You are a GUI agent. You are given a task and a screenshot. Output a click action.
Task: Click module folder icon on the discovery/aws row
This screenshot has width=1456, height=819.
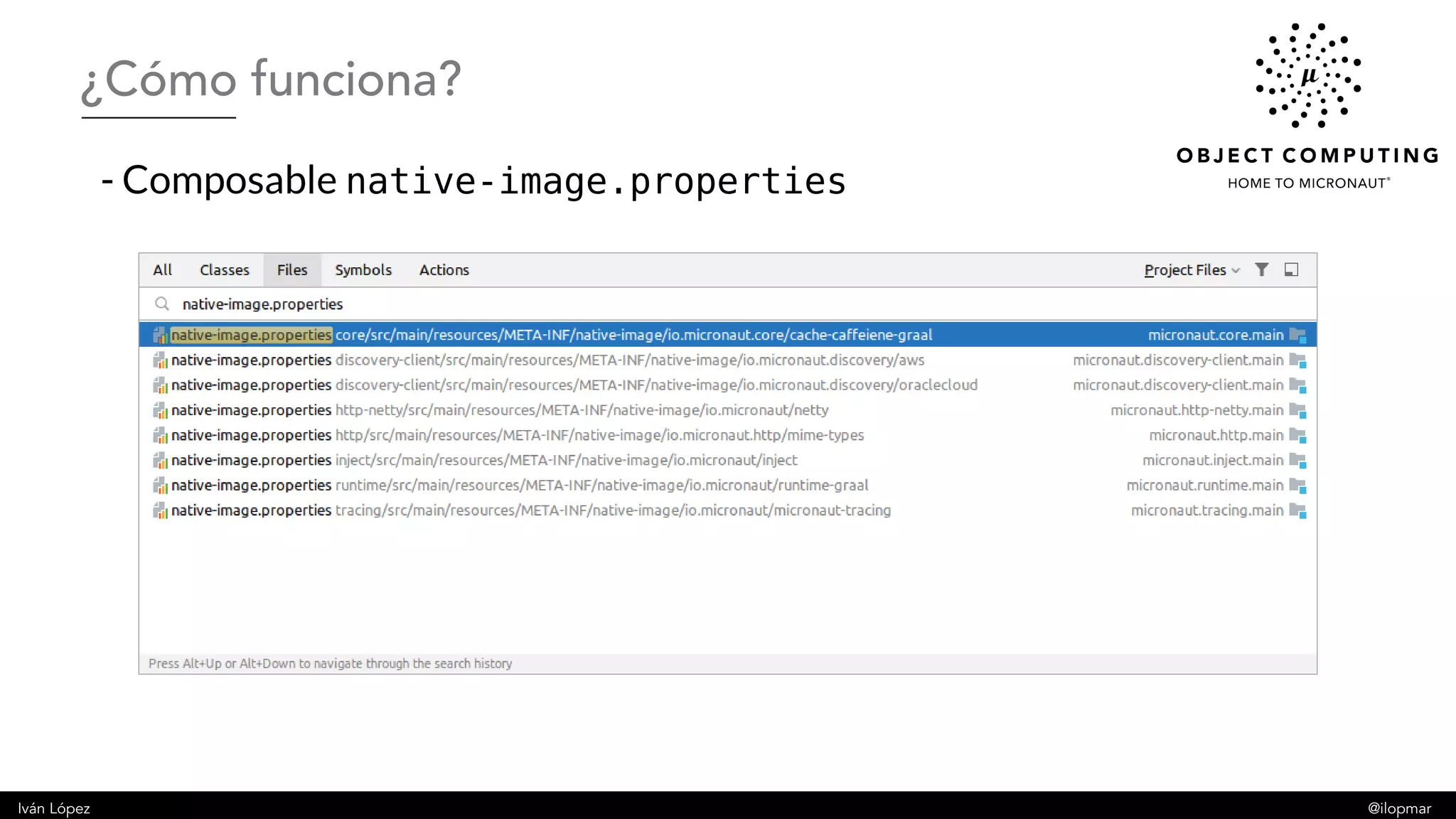click(x=1298, y=360)
